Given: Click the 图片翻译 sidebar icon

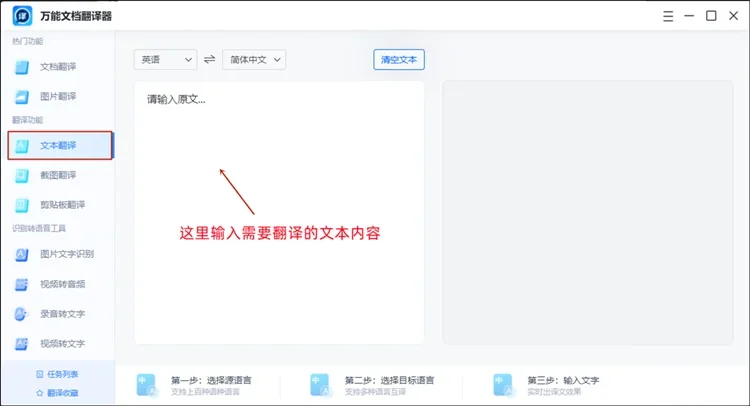Looking at the screenshot, I should 22,97.
